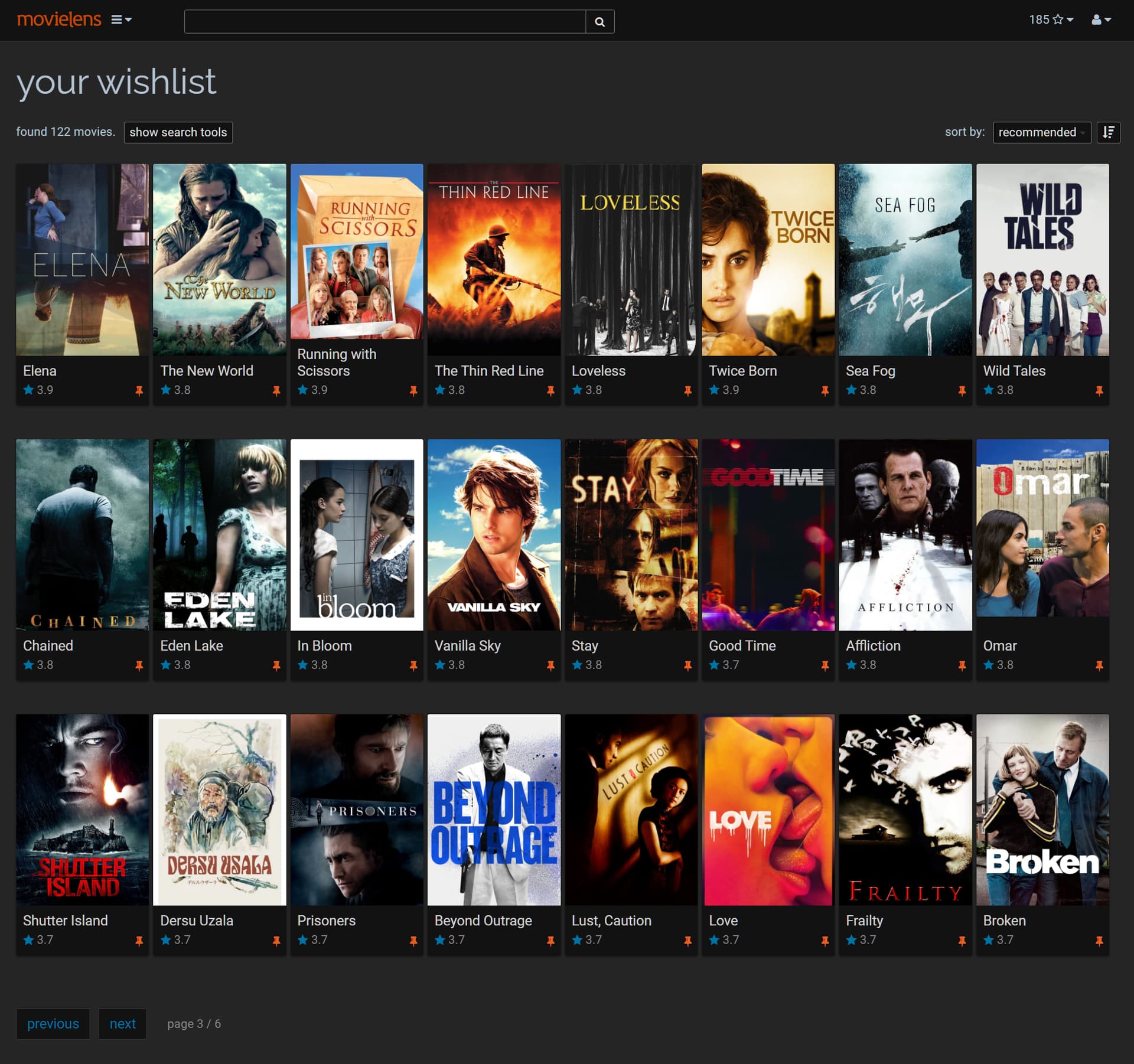Toggle wishlist pin on Beyond Outrage
The image size is (1134, 1064).
(550, 941)
